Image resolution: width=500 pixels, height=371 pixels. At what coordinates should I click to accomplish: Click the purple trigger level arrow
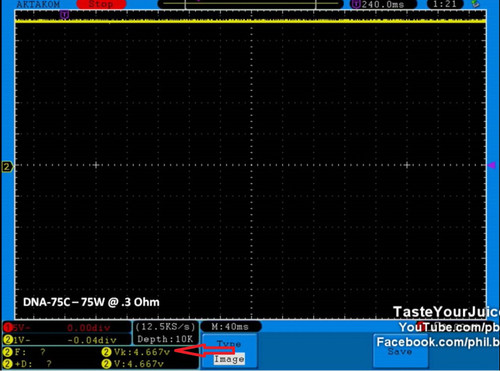(x=492, y=165)
